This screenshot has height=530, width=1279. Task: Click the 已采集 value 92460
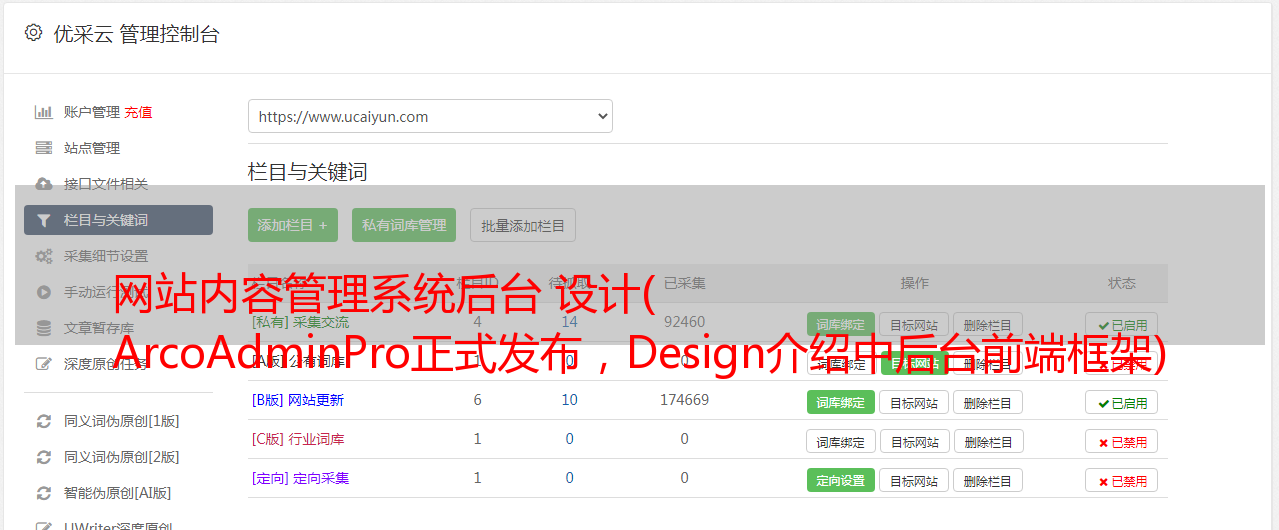[x=684, y=322]
